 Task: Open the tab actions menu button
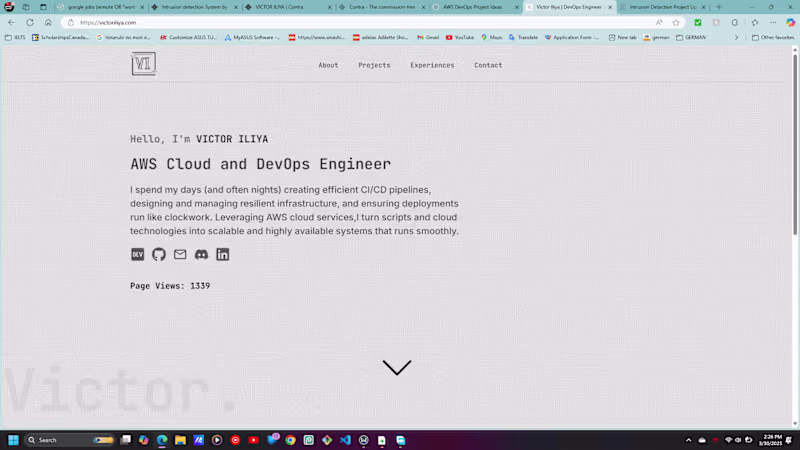pos(43,7)
